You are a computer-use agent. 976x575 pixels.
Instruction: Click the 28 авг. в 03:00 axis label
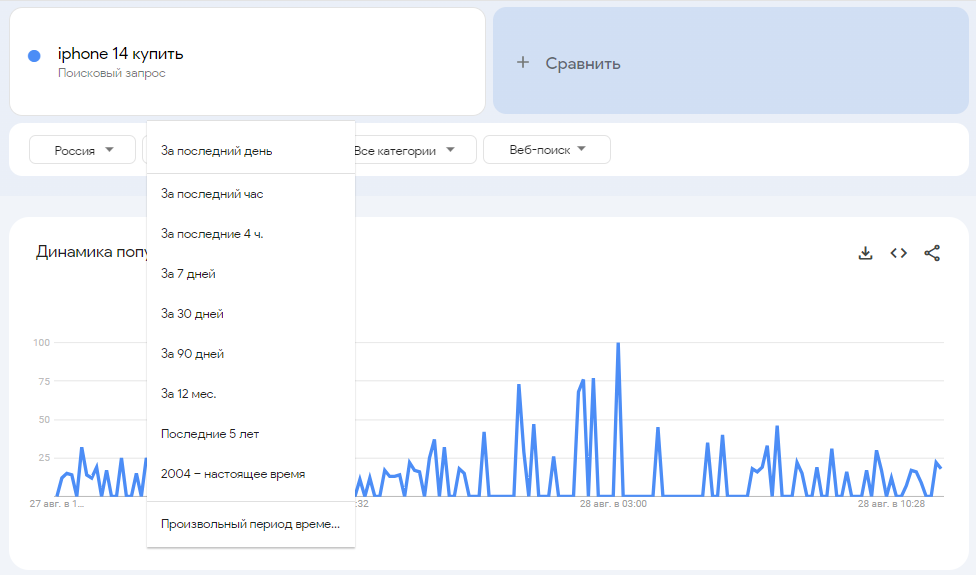[x=613, y=503]
